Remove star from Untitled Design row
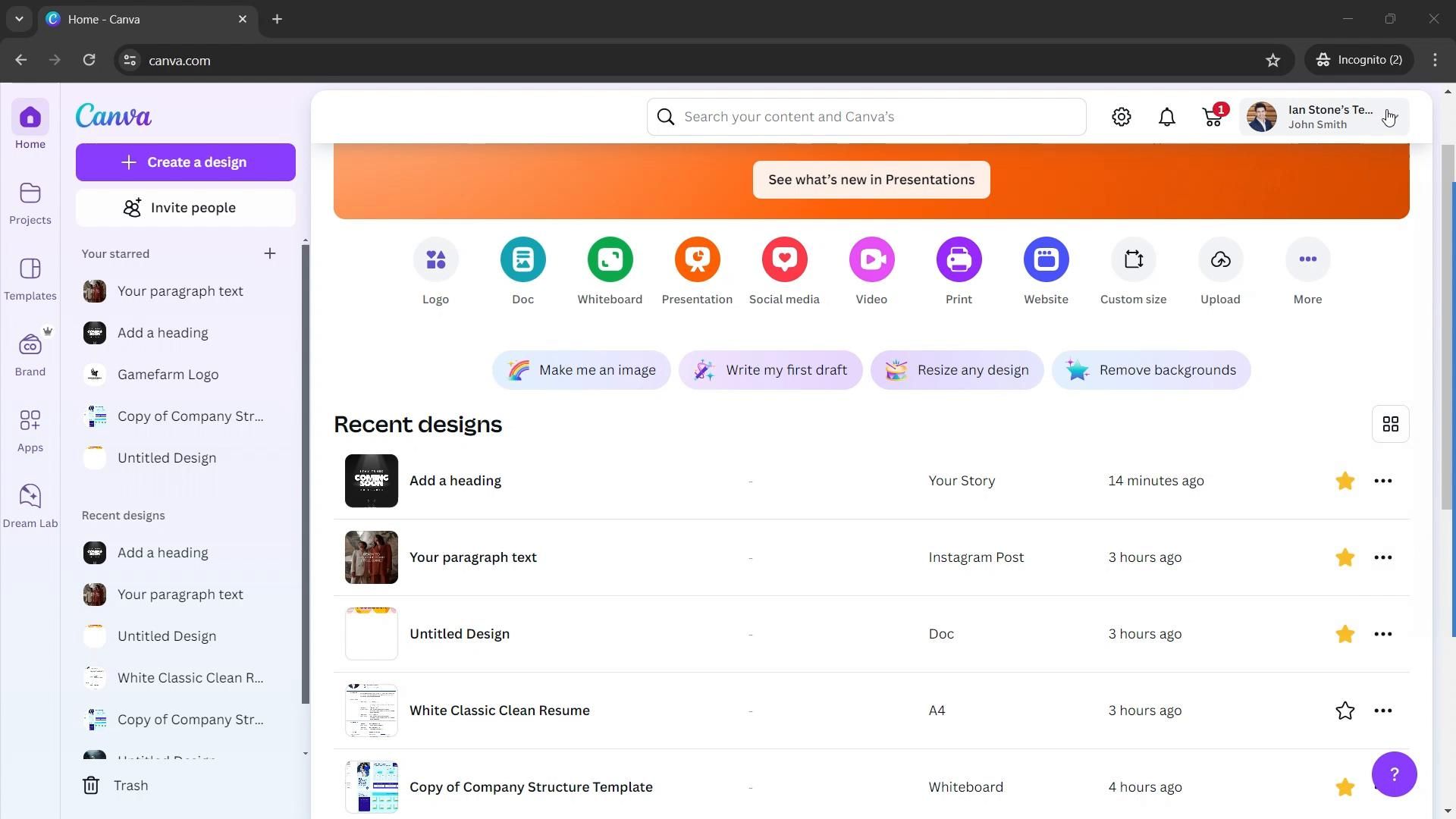The width and height of the screenshot is (1456, 819). pyautogui.click(x=1345, y=634)
